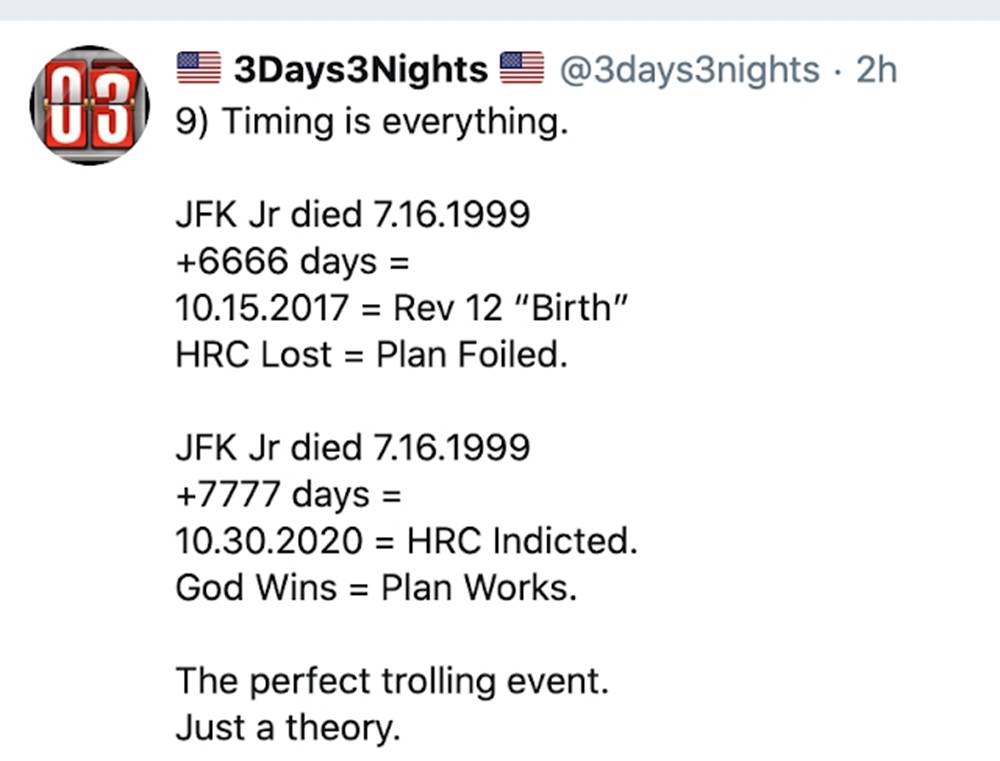Click the '9) Timing is everything.' line
Viewport: 1000px width, 761px height.
[x=371, y=122]
